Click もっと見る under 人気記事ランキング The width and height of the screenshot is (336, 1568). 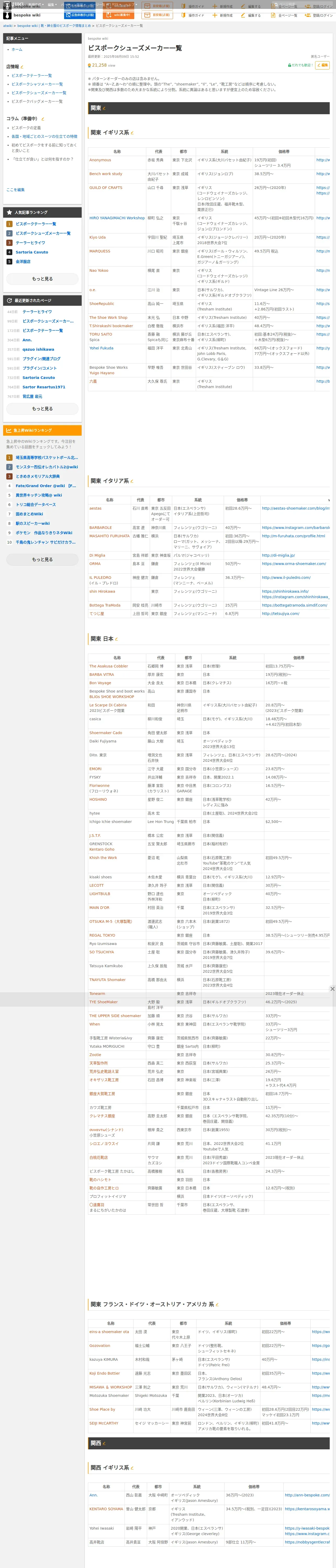click(x=42, y=279)
